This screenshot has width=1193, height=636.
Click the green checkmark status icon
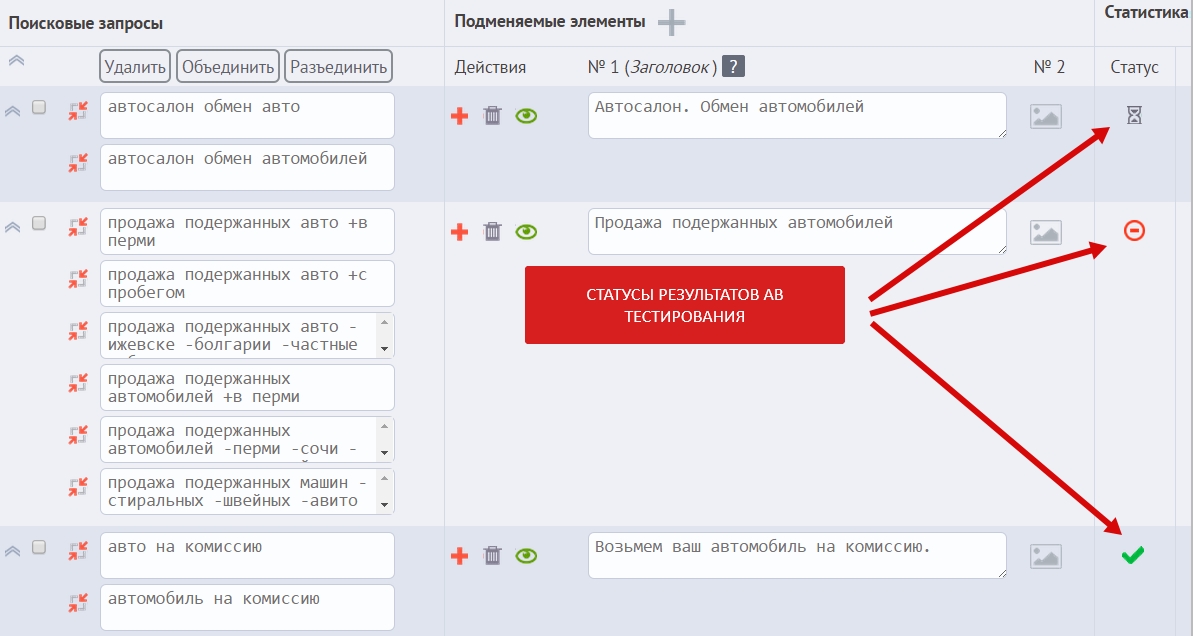[1133, 555]
